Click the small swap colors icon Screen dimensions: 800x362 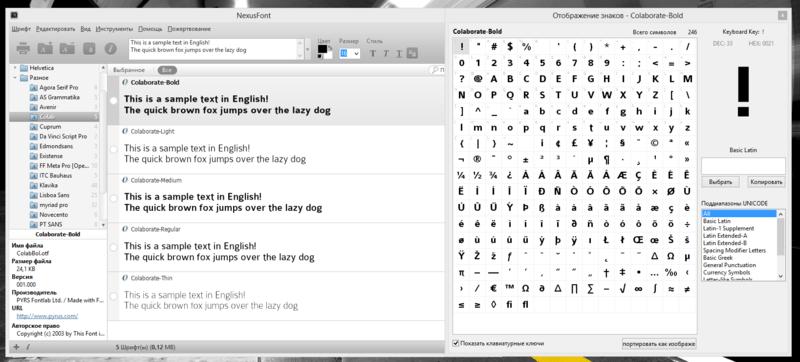[330, 47]
